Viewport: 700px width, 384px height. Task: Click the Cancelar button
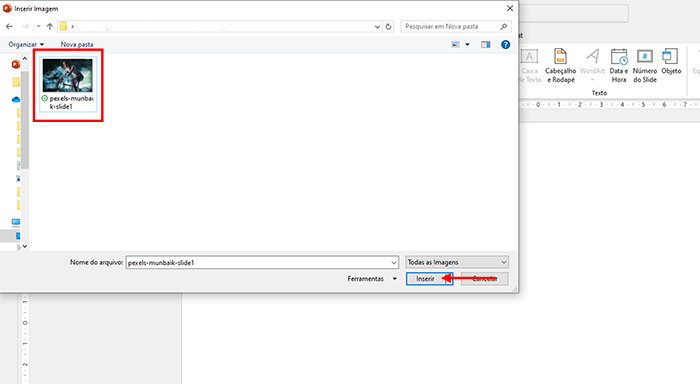(485, 279)
